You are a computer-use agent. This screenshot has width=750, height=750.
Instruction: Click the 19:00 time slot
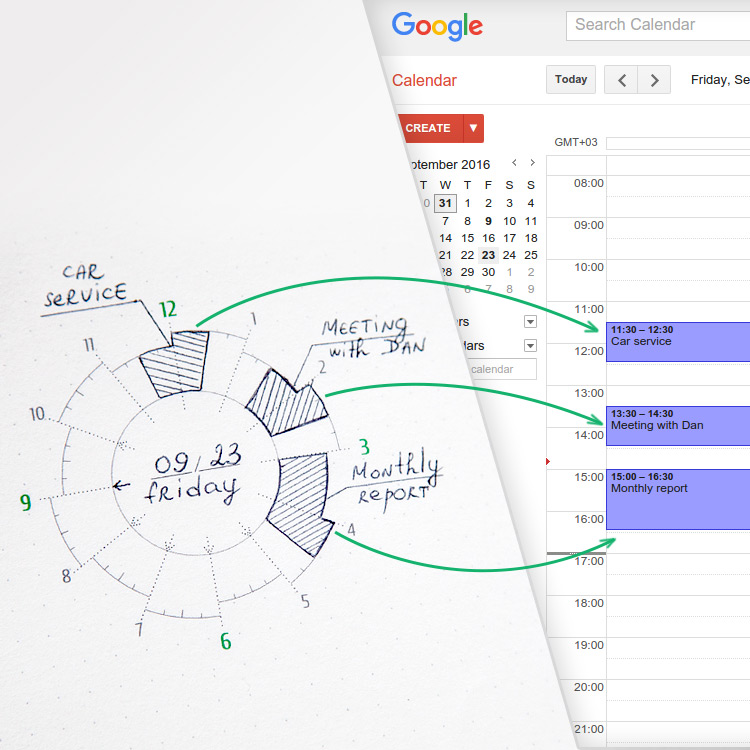[x=678, y=659]
